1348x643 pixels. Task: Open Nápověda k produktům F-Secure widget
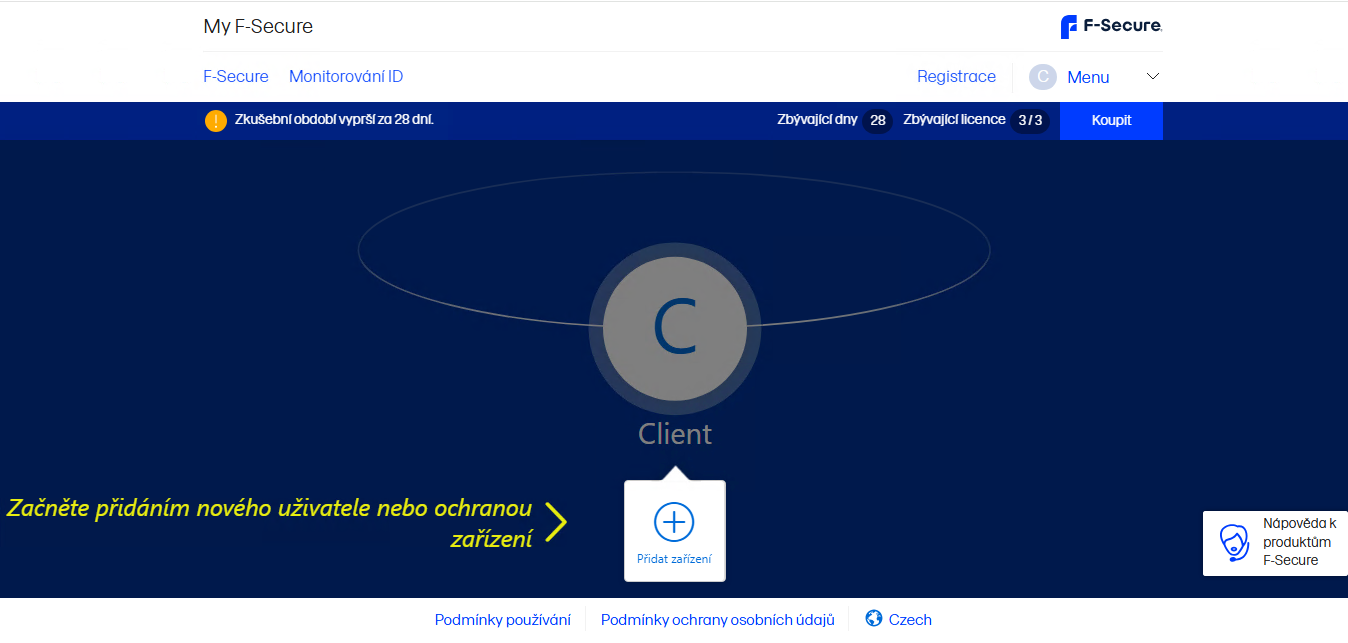[x=1275, y=543]
